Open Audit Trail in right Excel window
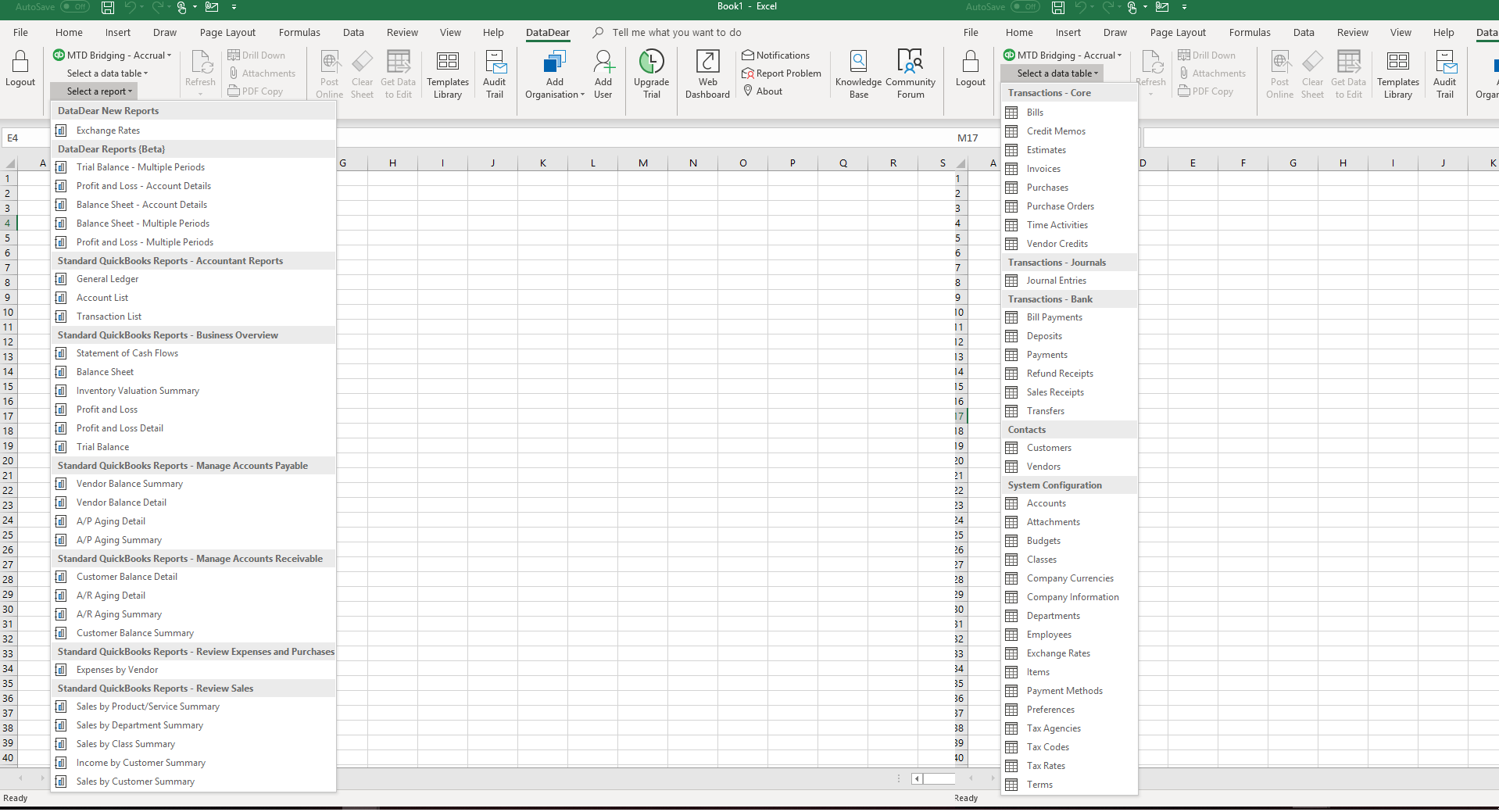 click(1445, 75)
